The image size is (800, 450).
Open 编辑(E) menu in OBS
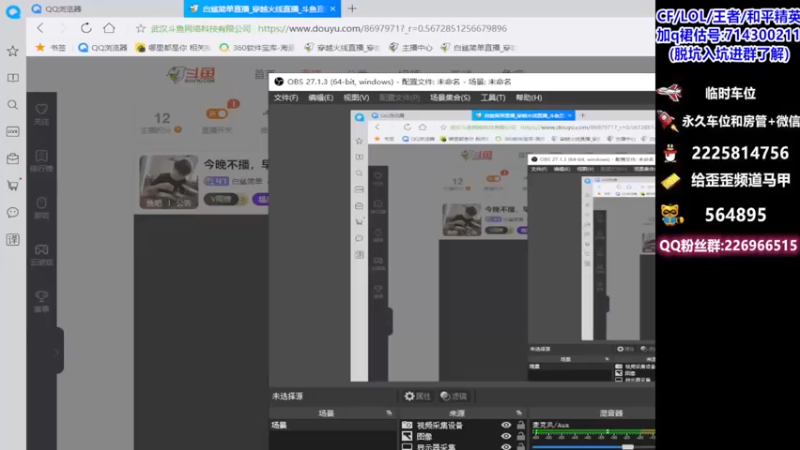(x=320, y=97)
